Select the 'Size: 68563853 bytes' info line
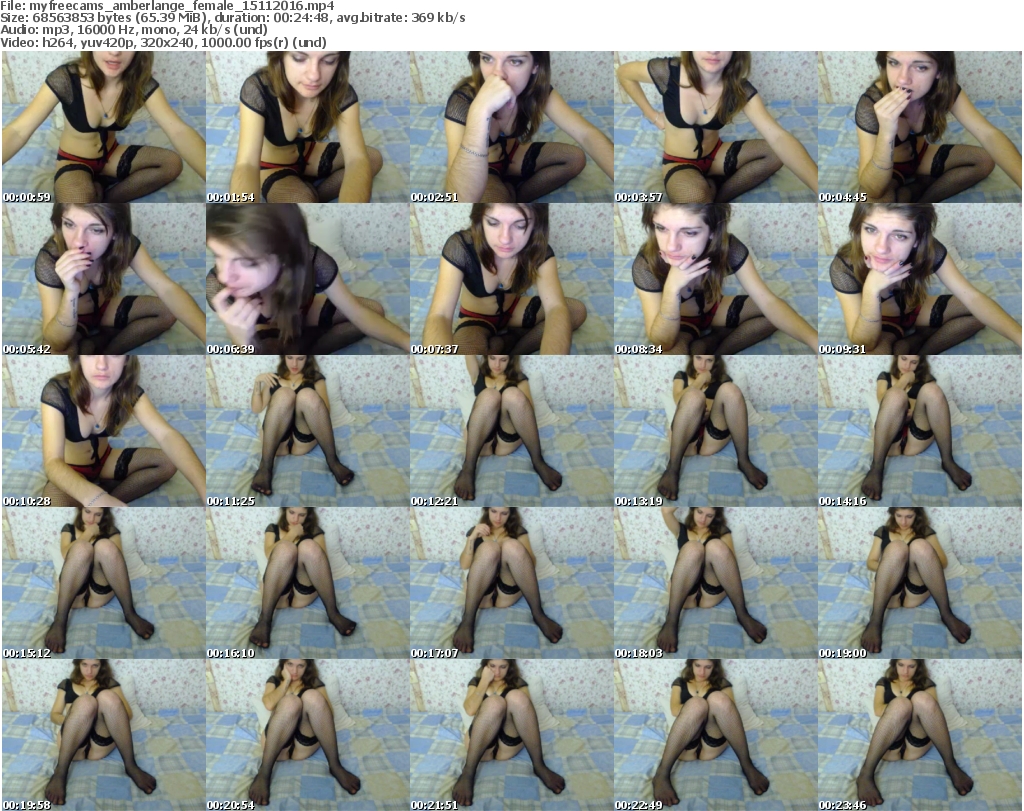This screenshot has height=811, width=1024. (233, 18)
